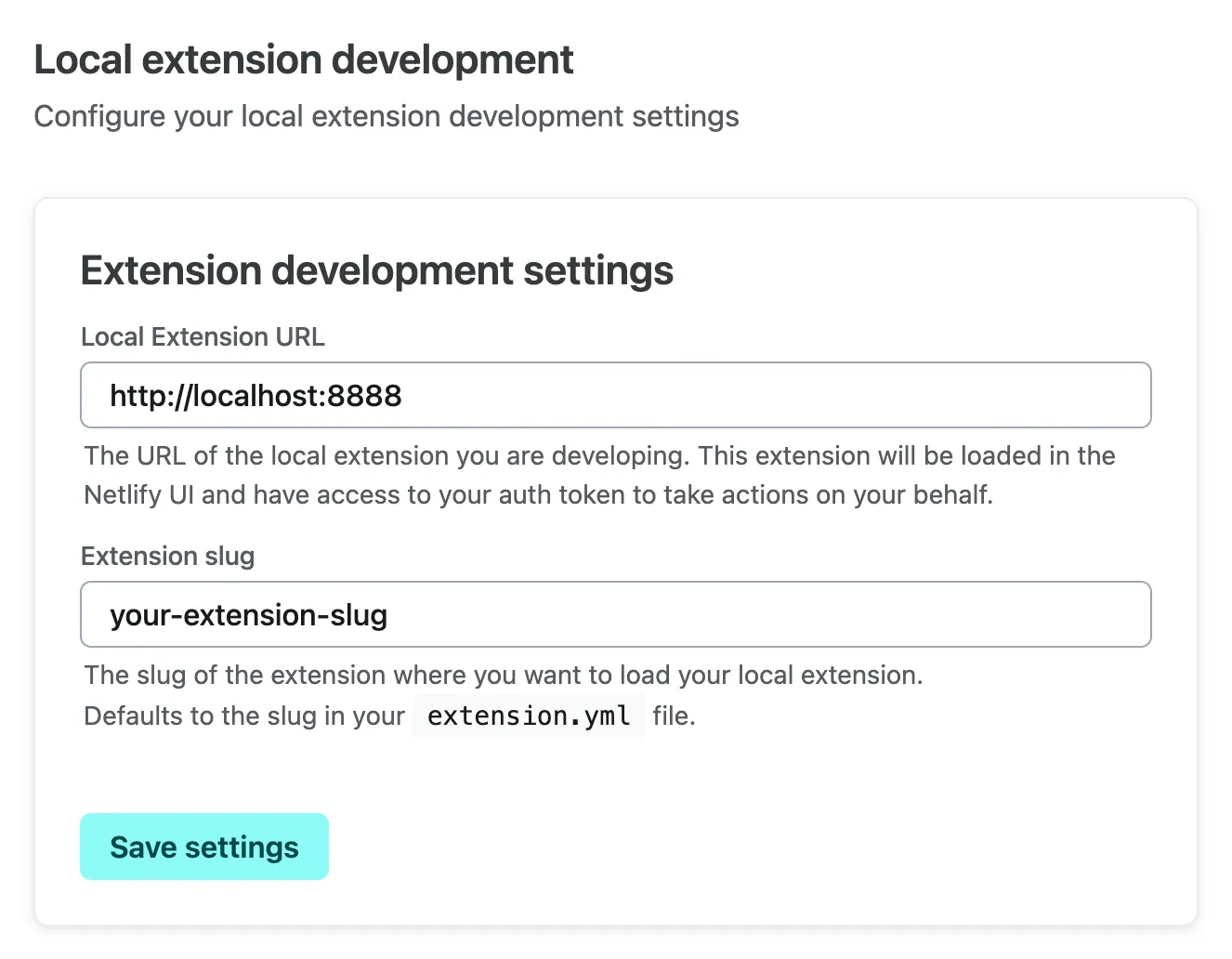Viewport: 1232px width, 959px height.
Task: Click the extension.yml code snippet
Action: [528, 716]
